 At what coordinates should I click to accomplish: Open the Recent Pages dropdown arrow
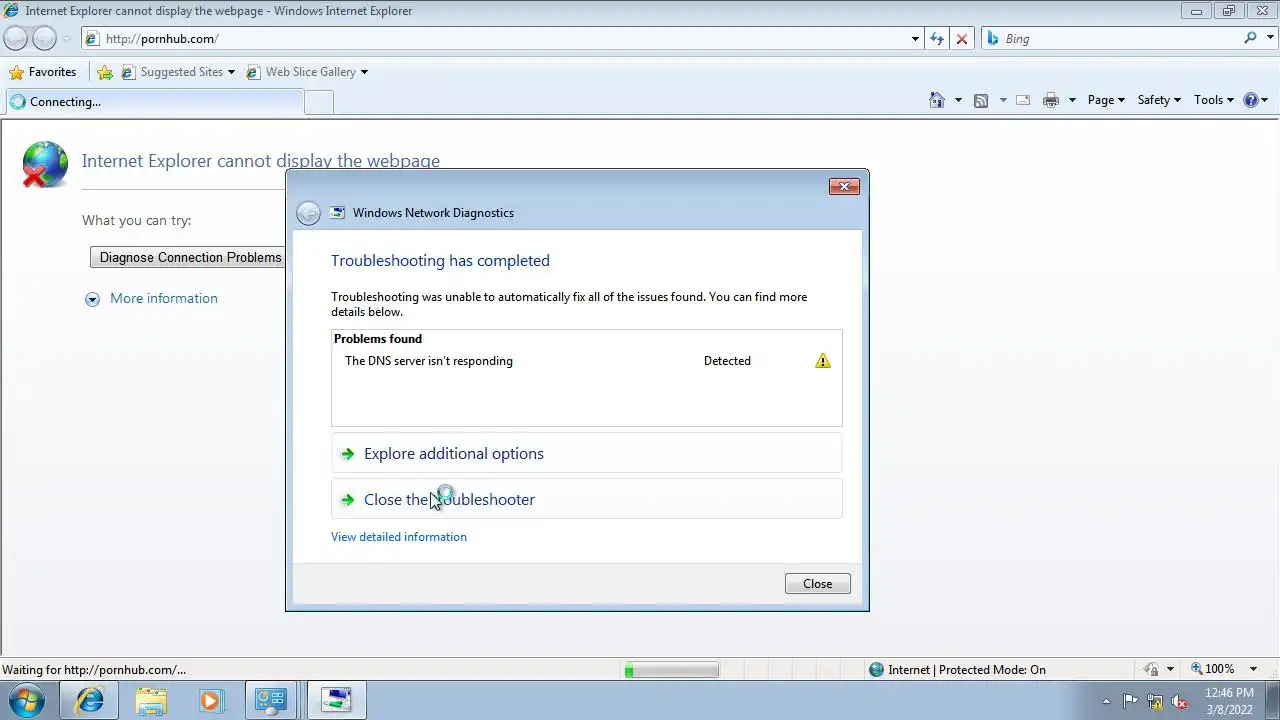click(x=67, y=39)
